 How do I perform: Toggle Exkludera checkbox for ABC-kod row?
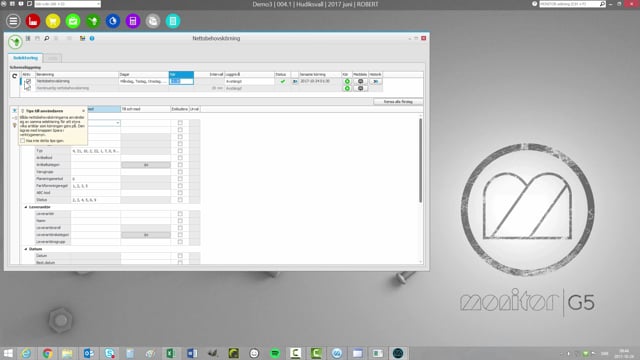[180, 193]
